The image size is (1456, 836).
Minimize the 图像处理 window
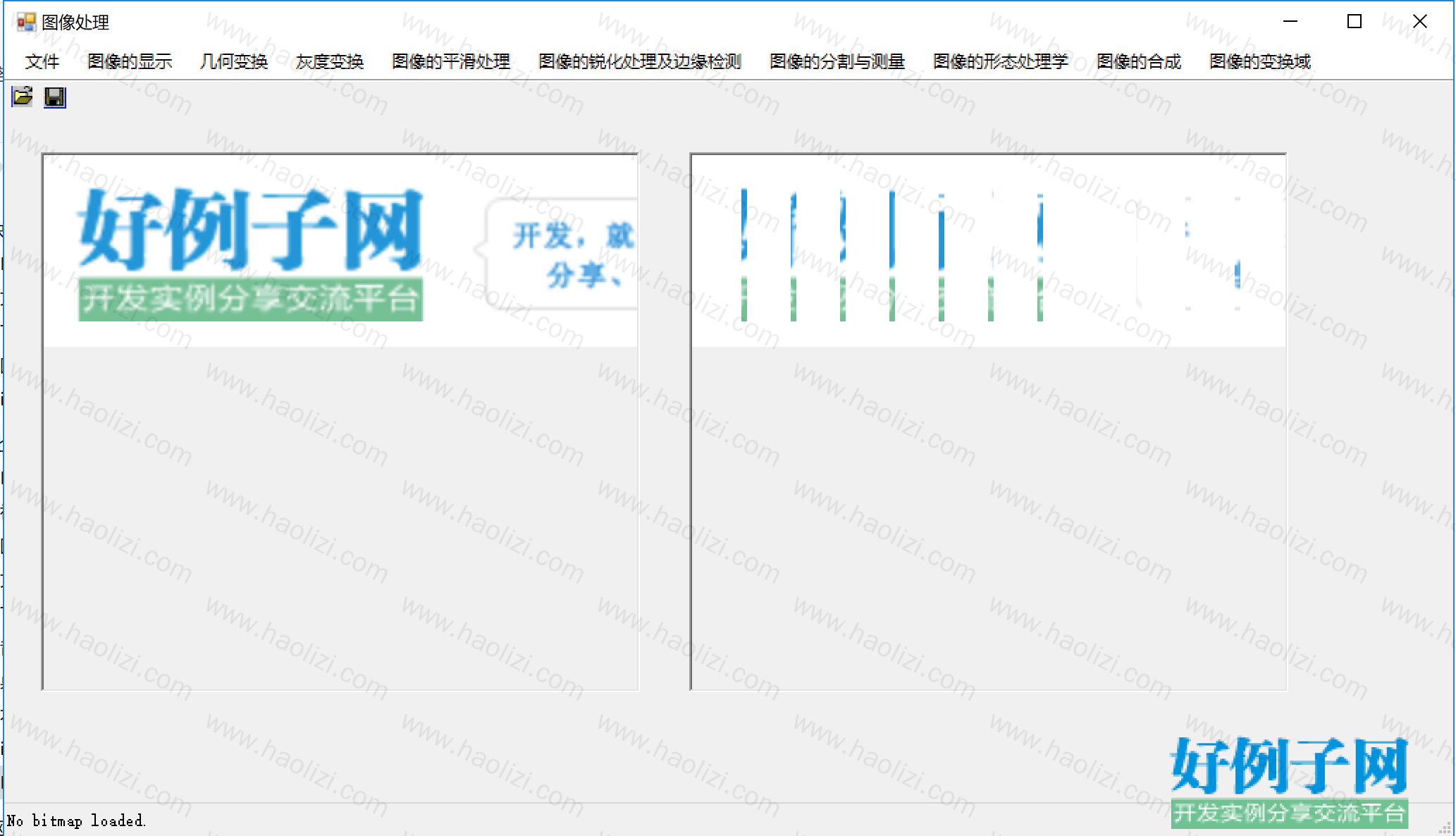click(x=1290, y=22)
